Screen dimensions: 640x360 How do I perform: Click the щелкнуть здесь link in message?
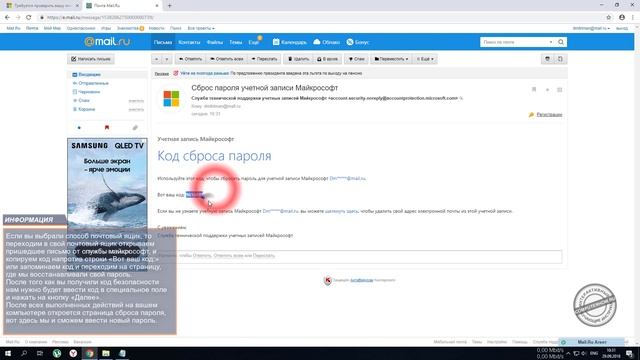click(x=341, y=211)
